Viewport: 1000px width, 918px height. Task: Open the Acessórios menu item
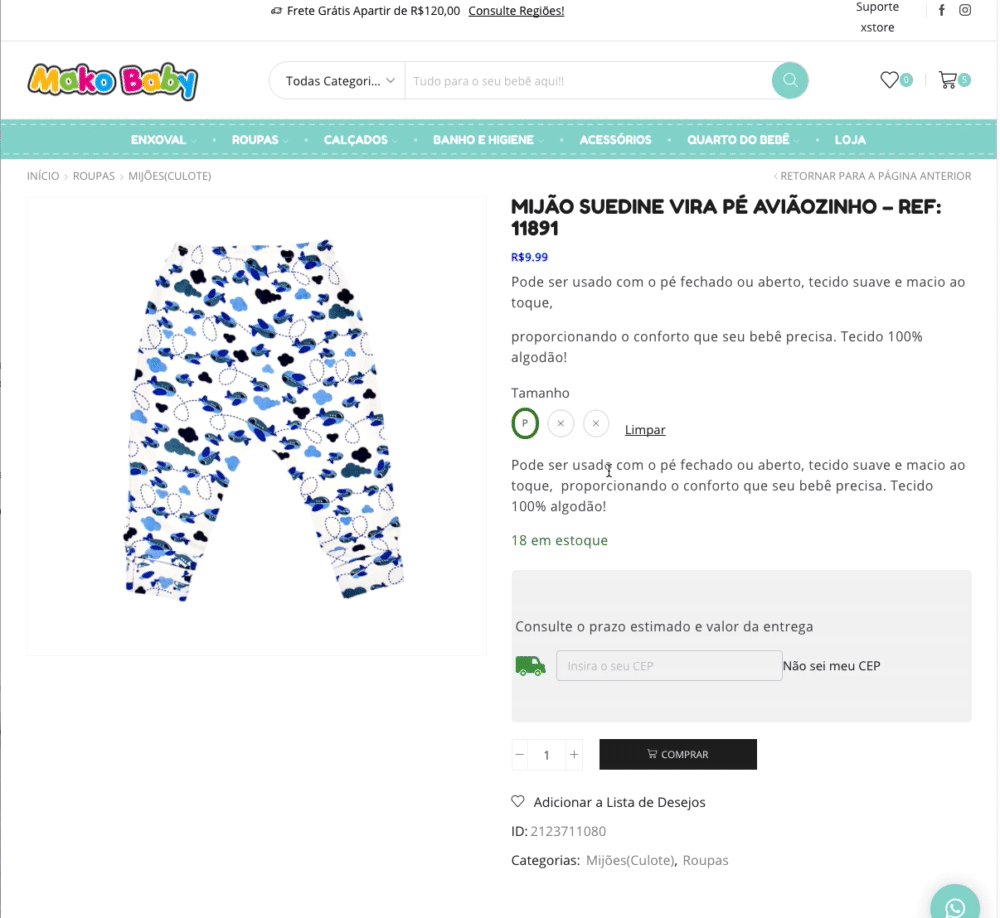[615, 140]
